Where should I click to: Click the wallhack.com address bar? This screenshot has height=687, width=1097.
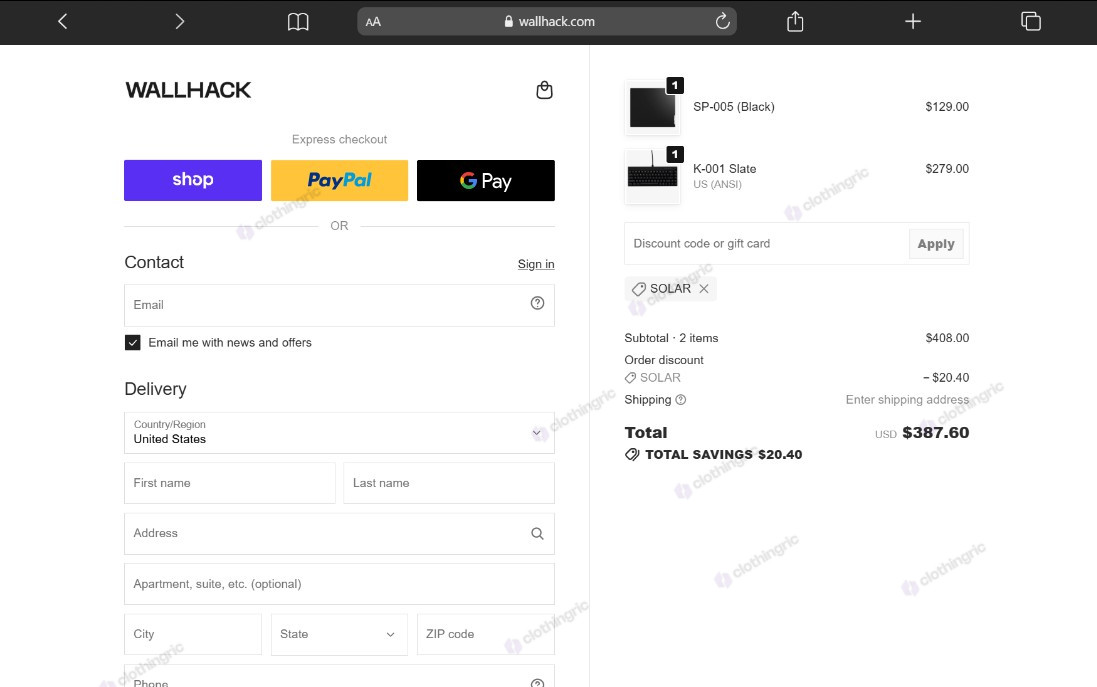point(546,22)
